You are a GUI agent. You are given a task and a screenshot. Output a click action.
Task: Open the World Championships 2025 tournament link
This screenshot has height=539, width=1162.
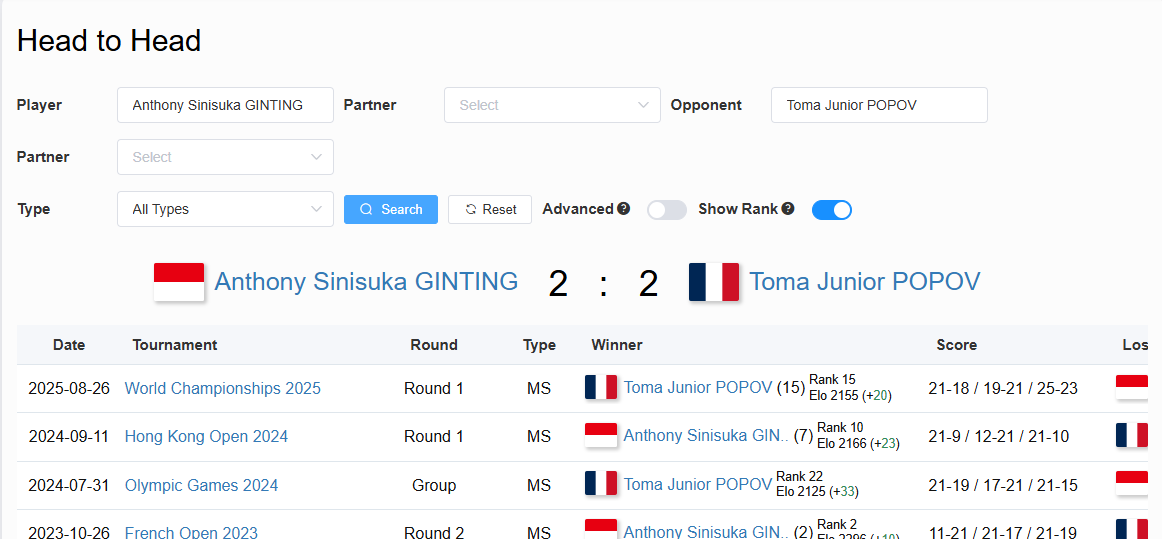222,388
